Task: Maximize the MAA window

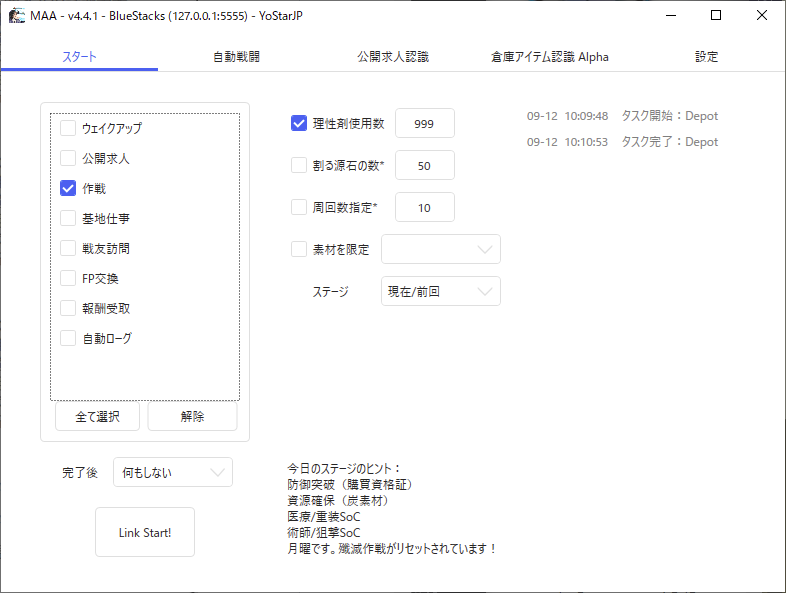Action: click(x=716, y=16)
